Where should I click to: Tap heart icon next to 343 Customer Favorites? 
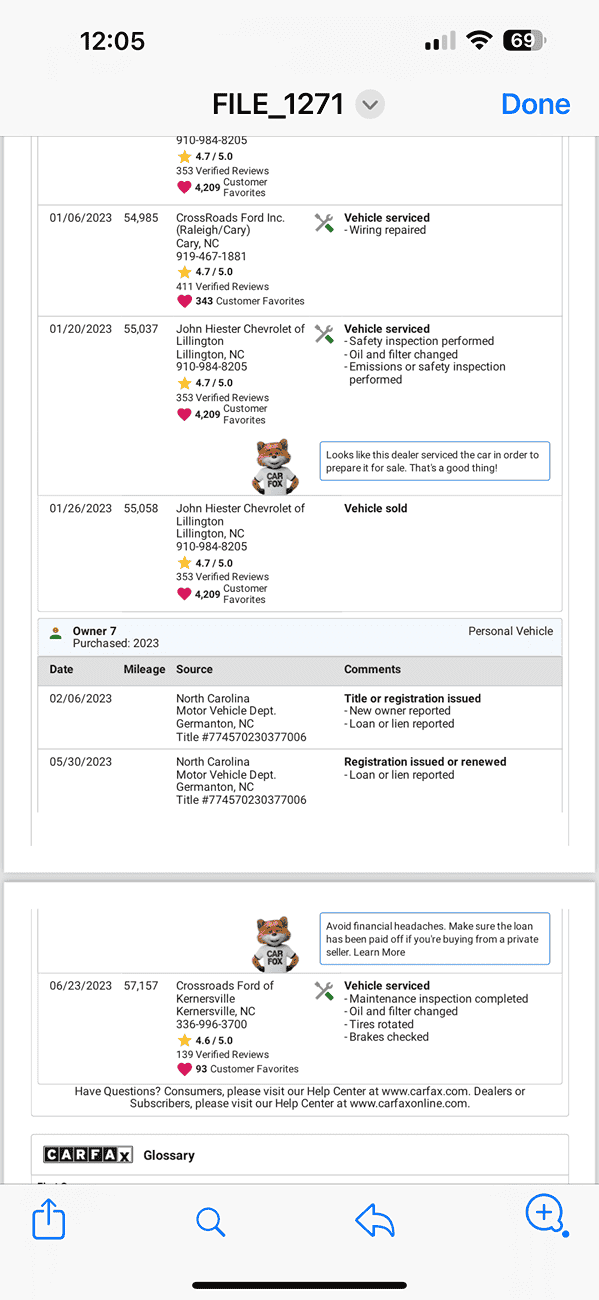pyautogui.click(x=184, y=301)
